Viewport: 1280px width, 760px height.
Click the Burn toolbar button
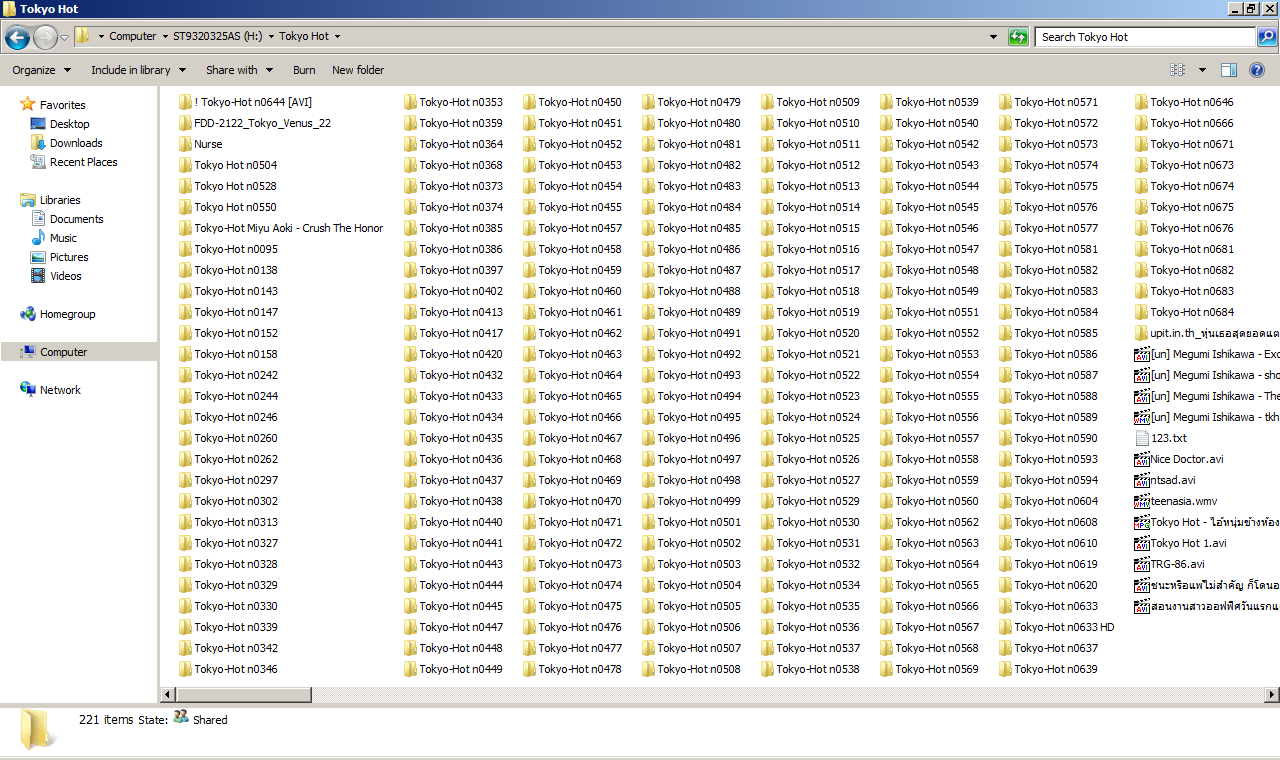click(304, 70)
